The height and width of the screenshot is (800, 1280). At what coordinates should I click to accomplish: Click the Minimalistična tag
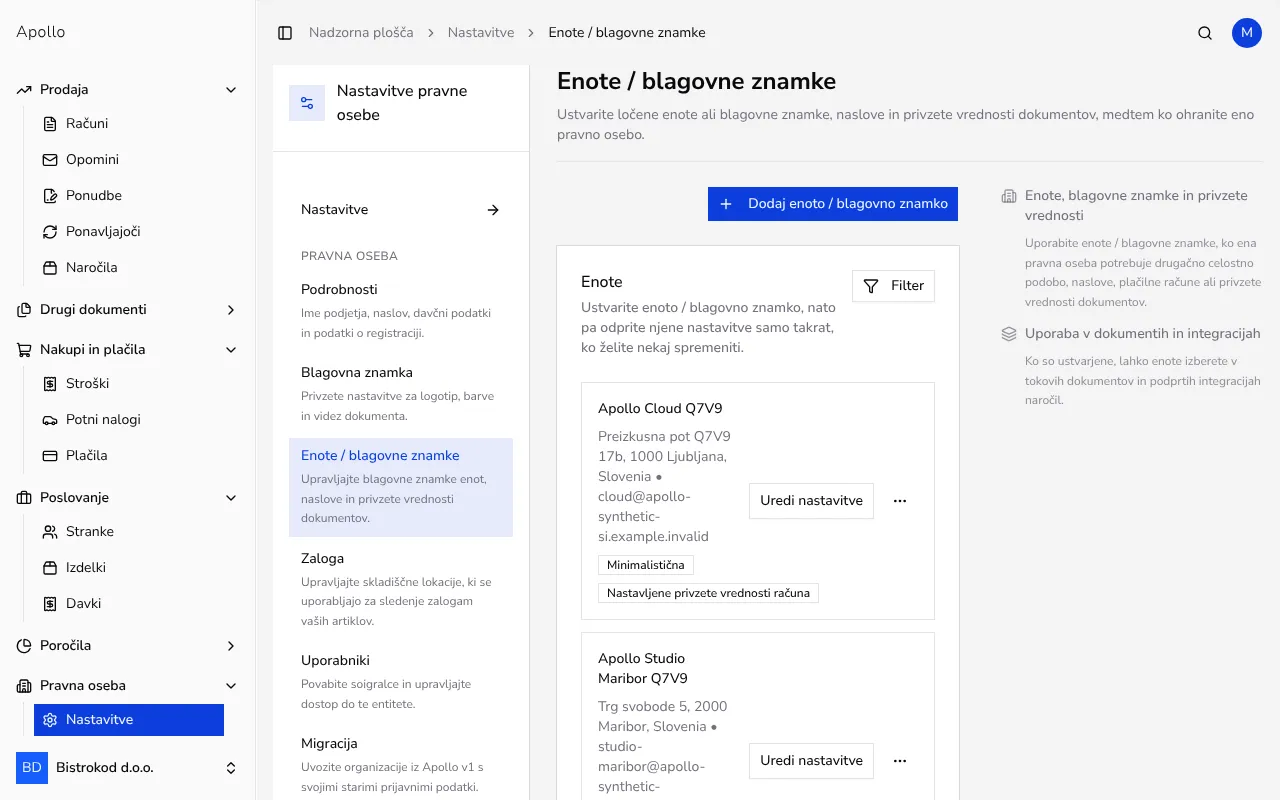coord(646,566)
